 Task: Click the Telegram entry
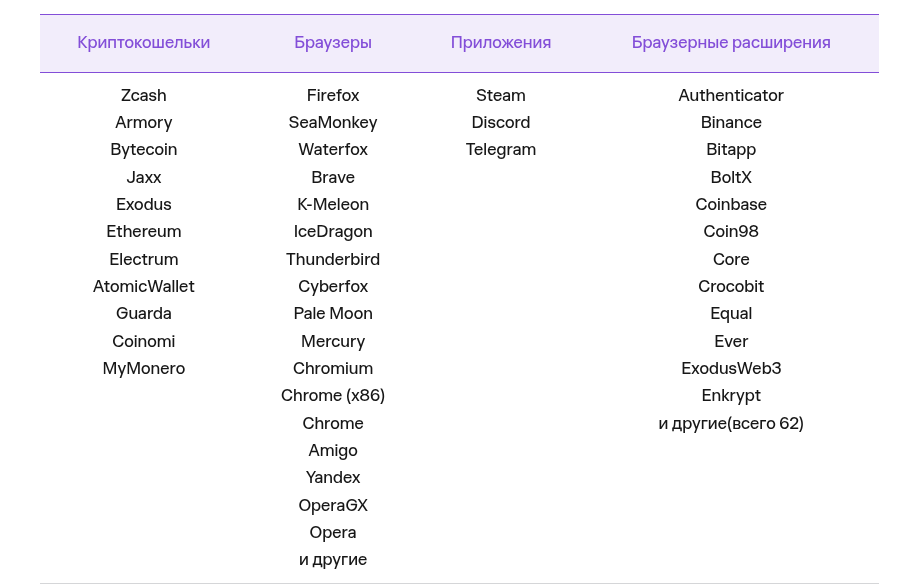(x=501, y=150)
